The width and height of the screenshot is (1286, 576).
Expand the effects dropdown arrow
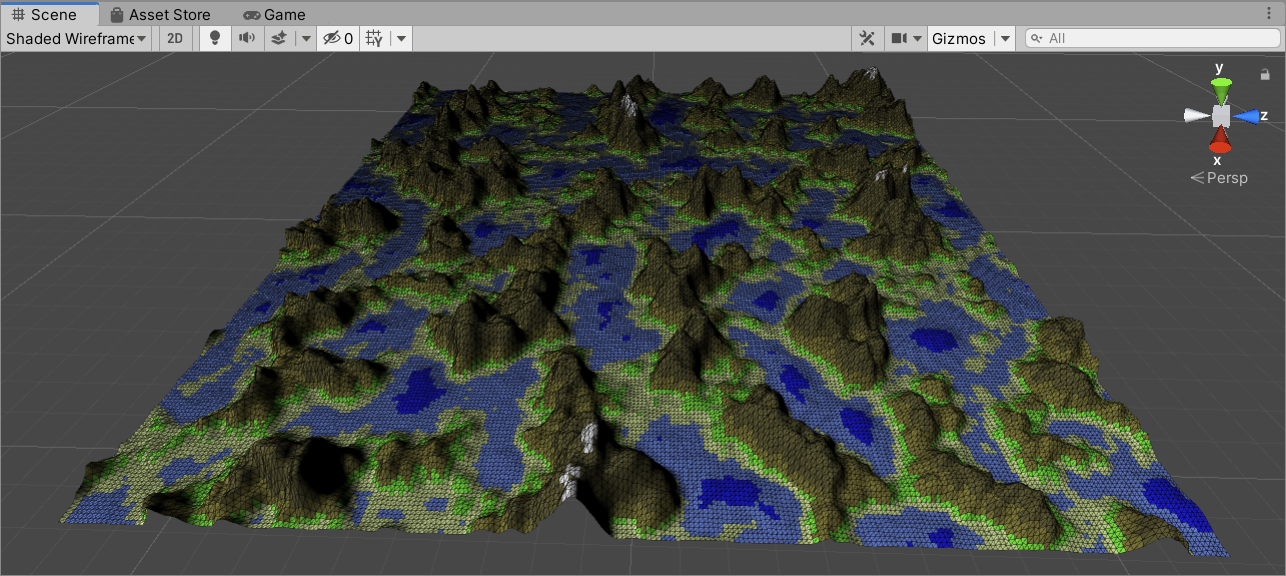tap(306, 39)
